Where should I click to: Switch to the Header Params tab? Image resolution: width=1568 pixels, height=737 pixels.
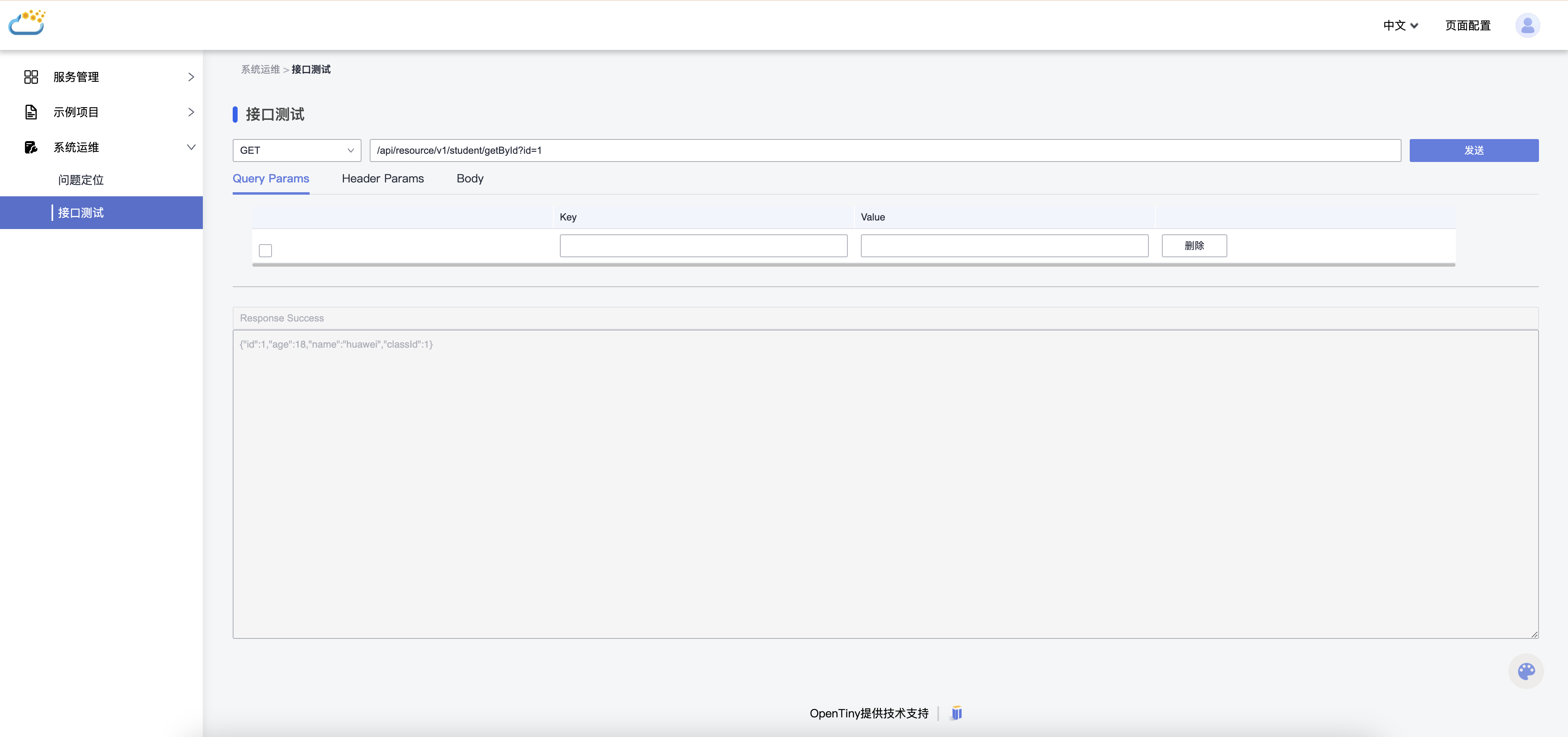tap(382, 179)
